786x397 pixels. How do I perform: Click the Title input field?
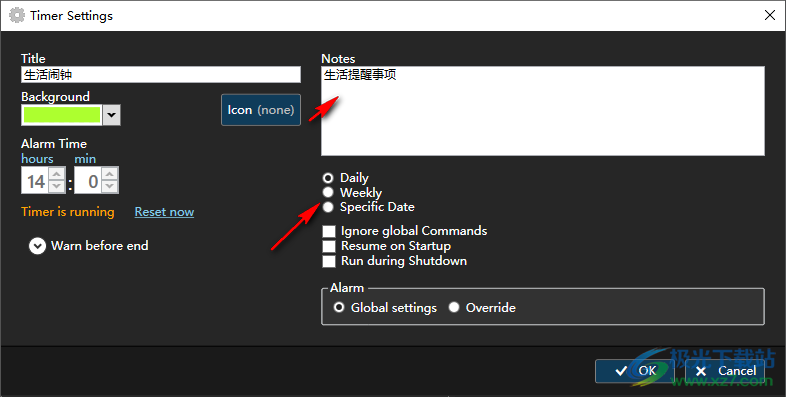161,75
